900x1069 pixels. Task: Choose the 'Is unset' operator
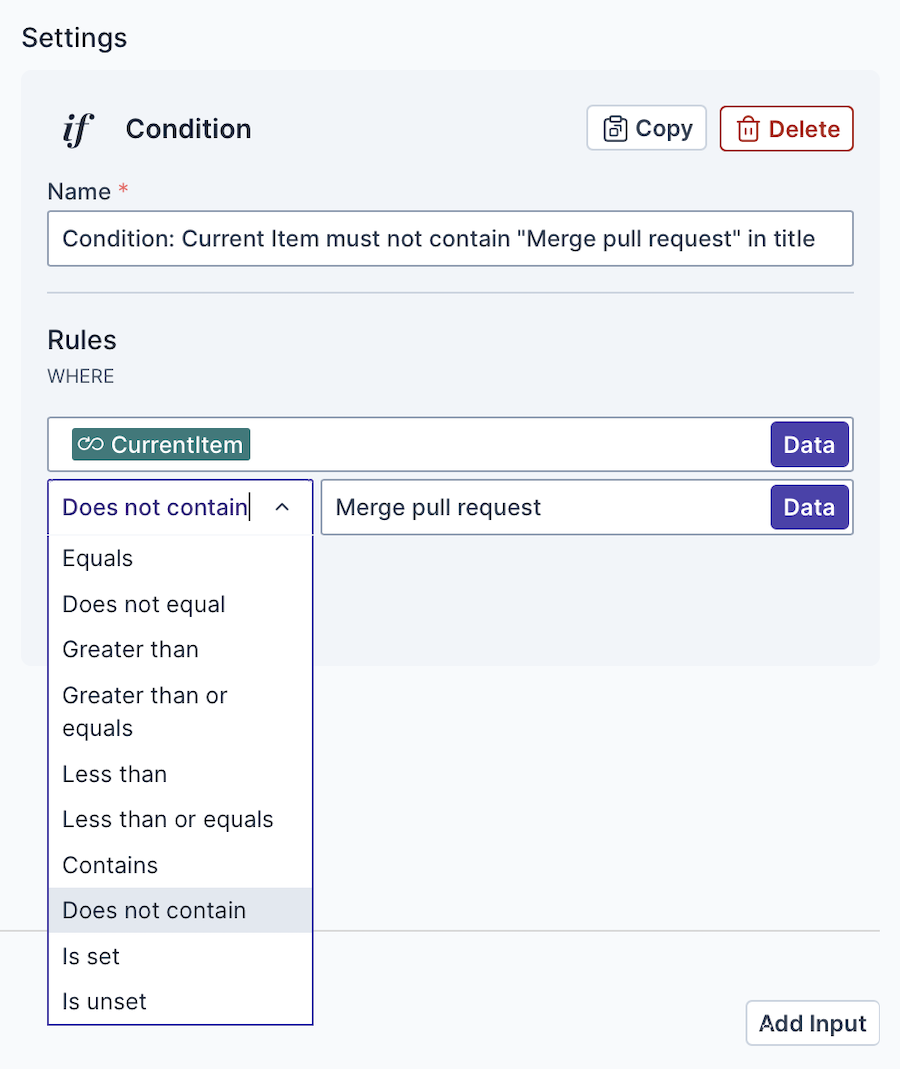(x=104, y=1001)
